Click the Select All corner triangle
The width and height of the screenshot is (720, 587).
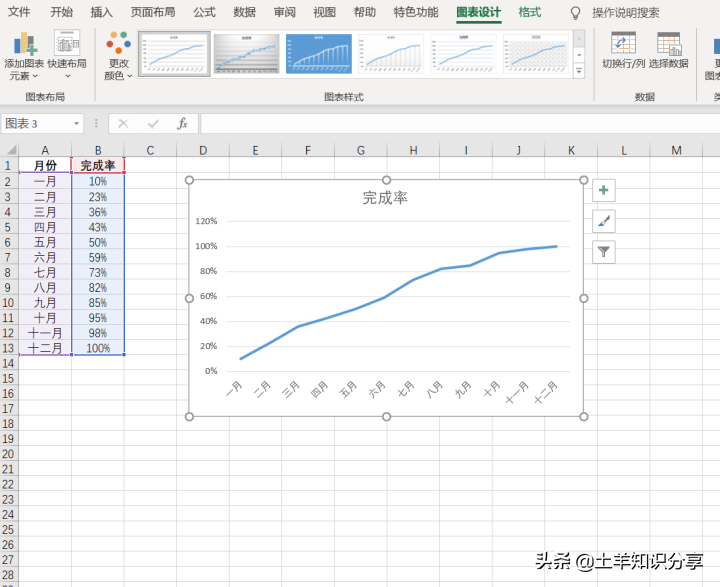click(11, 150)
